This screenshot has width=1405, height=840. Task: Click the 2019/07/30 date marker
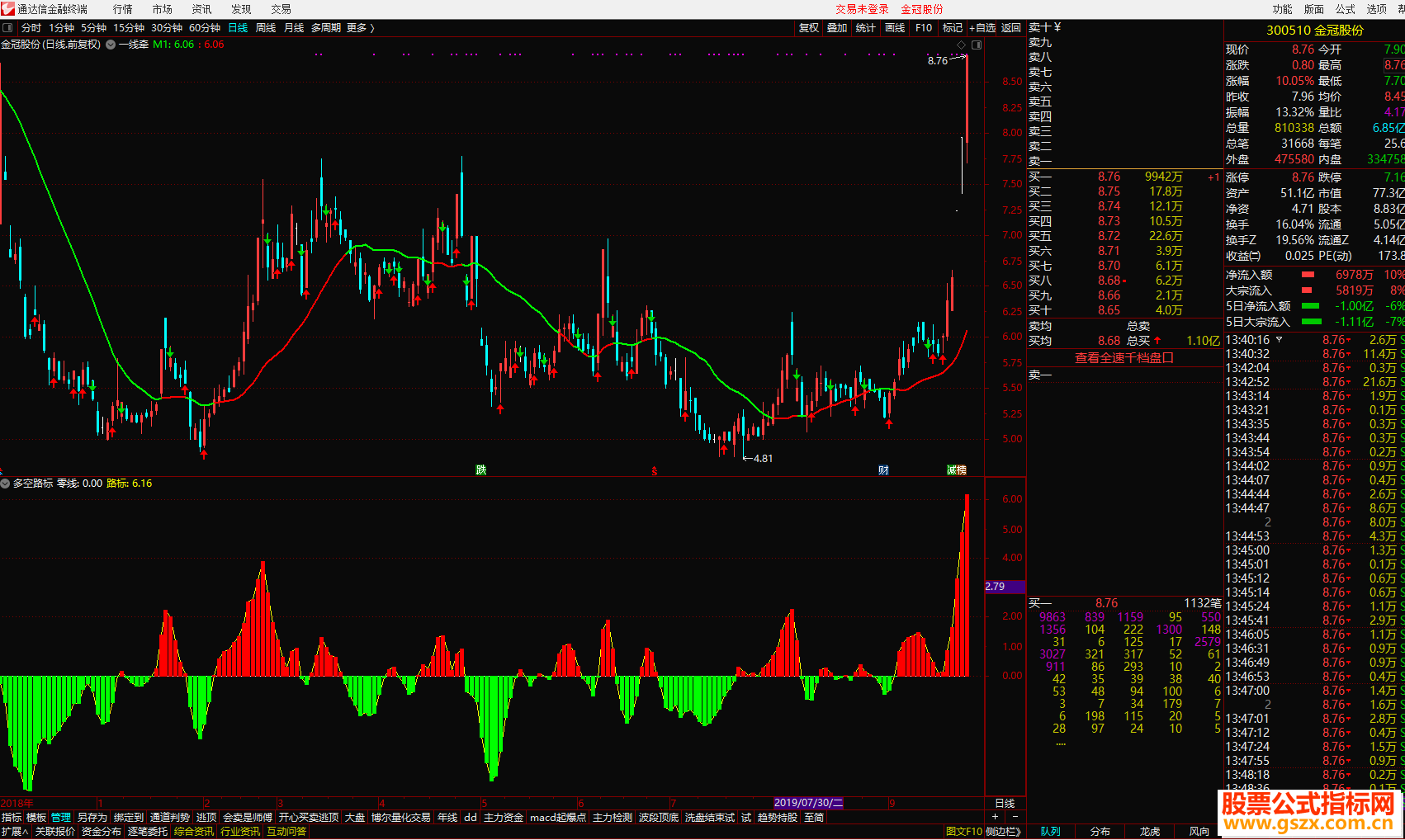tap(808, 803)
